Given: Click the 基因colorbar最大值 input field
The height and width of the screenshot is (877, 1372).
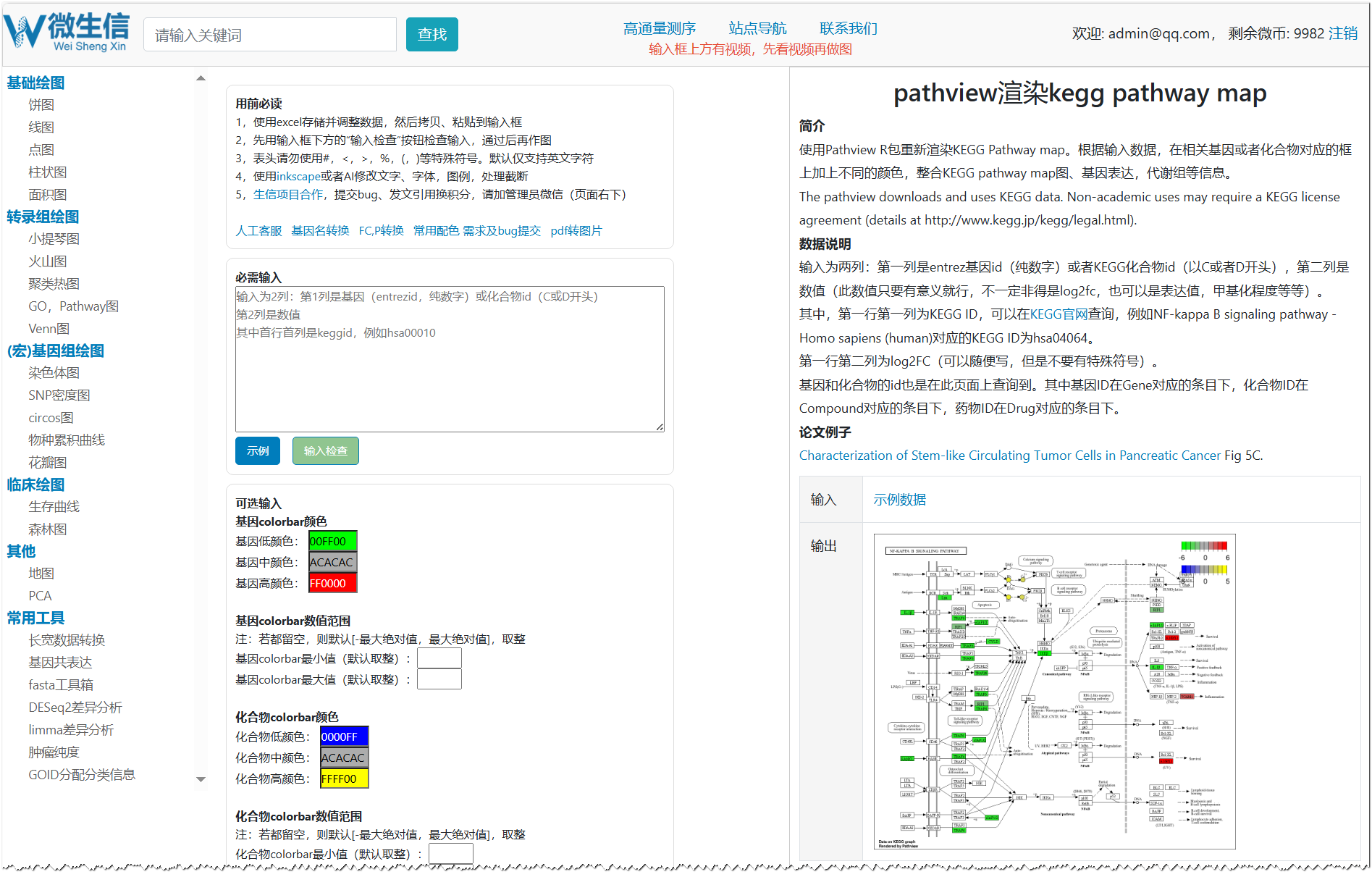Looking at the screenshot, I should pyautogui.click(x=439, y=679).
